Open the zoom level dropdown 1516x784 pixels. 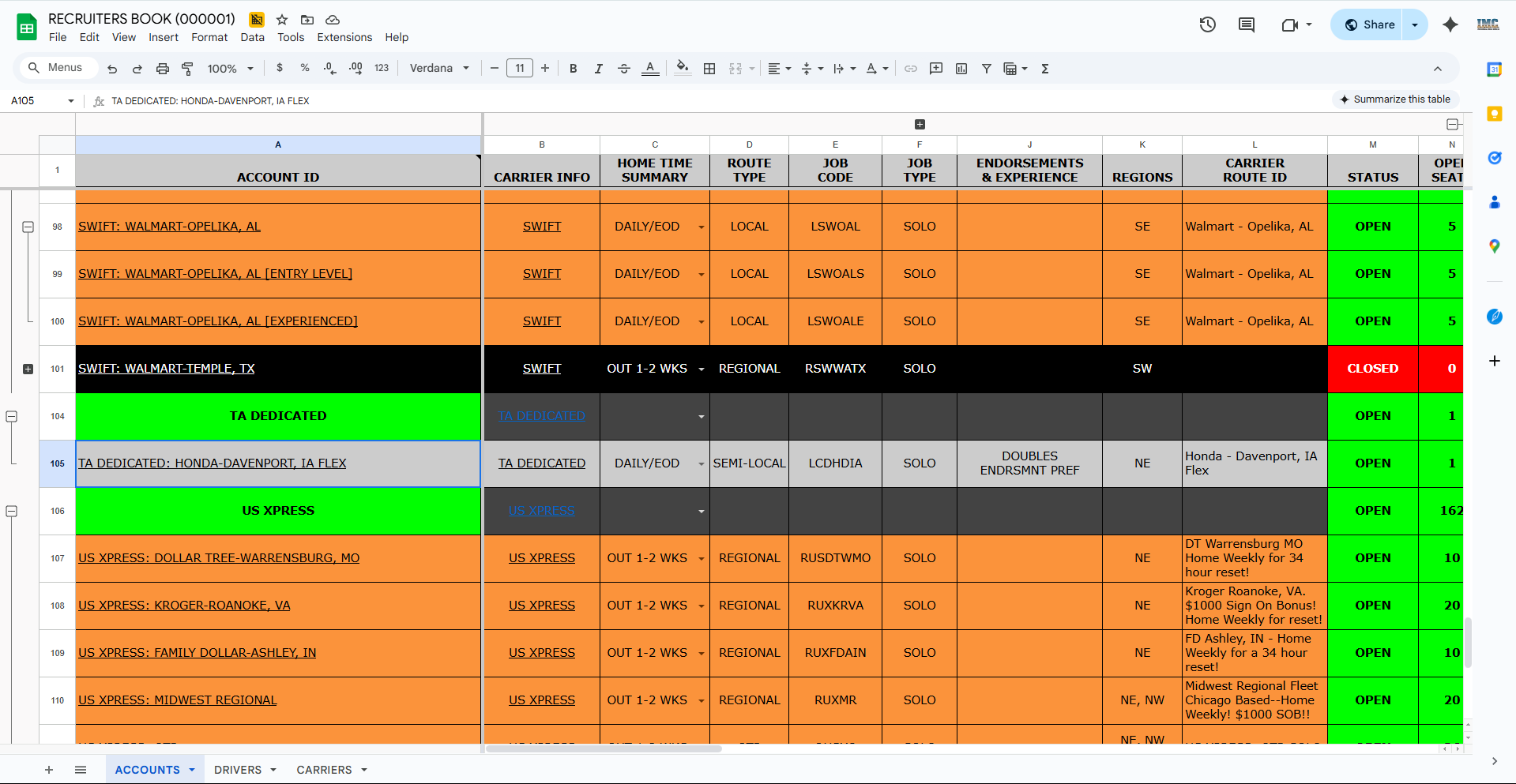click(230, 69)
